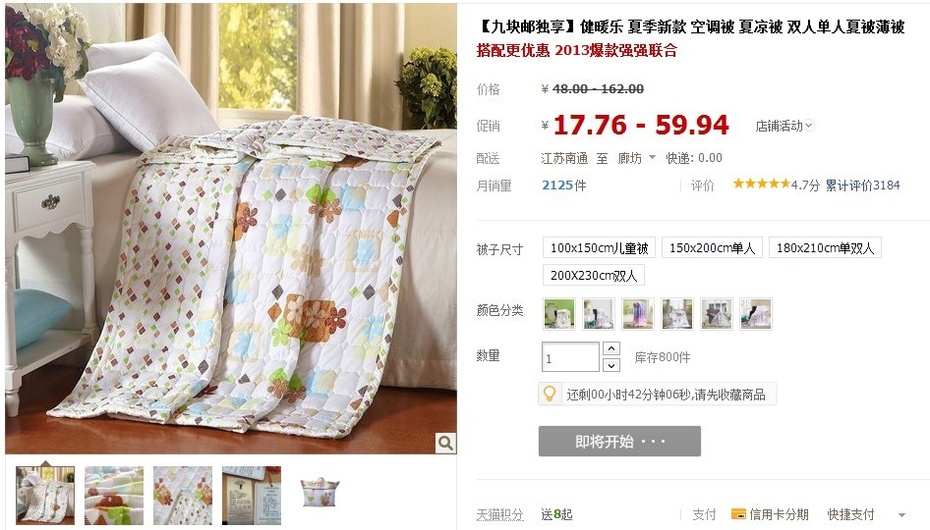Click the five-star rating icons
930x530 pixels.
click(762, 184)
